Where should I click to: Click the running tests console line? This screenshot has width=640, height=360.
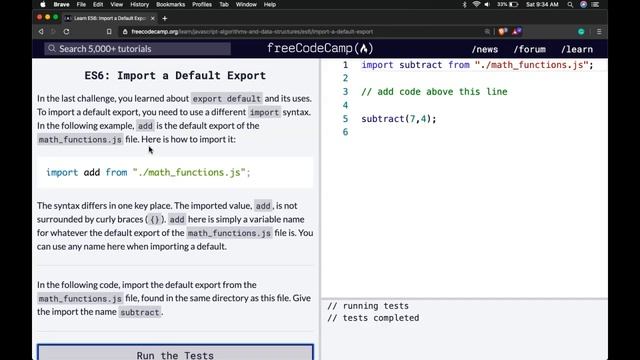(x=368, y=306)
